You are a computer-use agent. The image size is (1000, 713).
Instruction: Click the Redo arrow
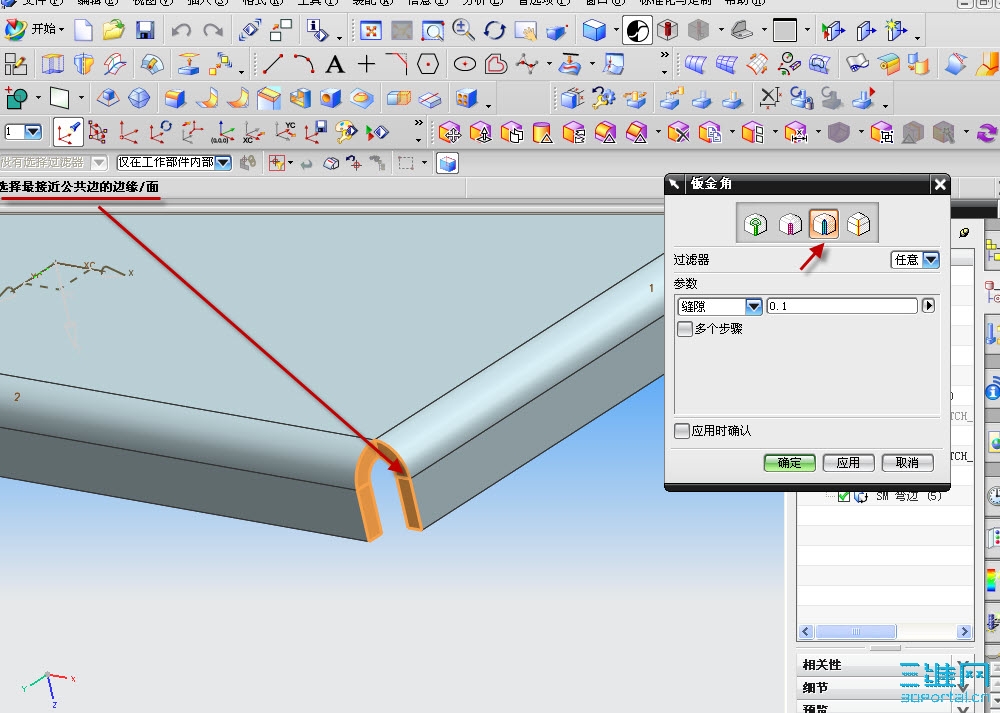point(212,30)
